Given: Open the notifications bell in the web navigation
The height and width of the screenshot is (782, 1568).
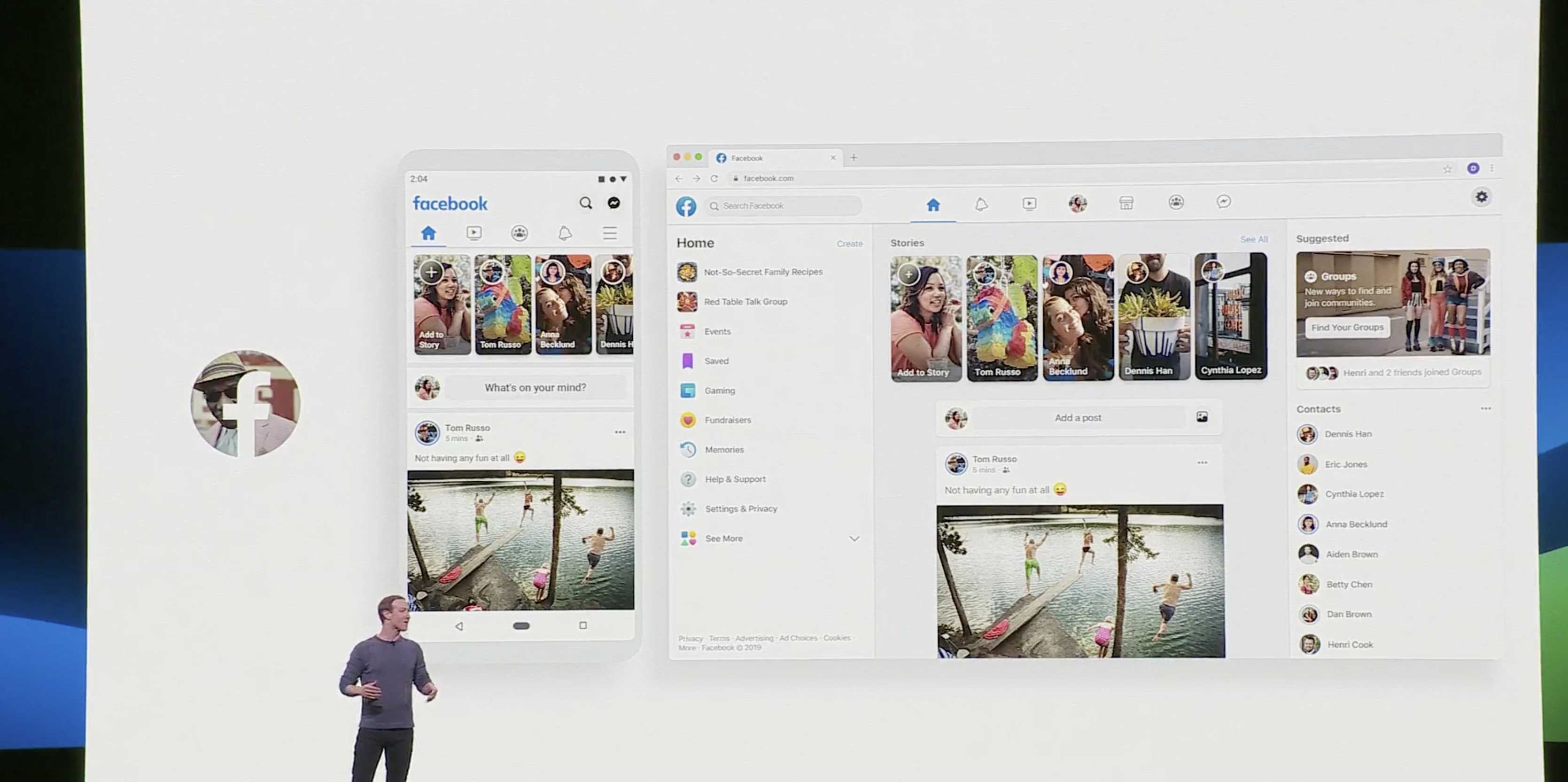Looking at the screenshot, I should [981, 204].
